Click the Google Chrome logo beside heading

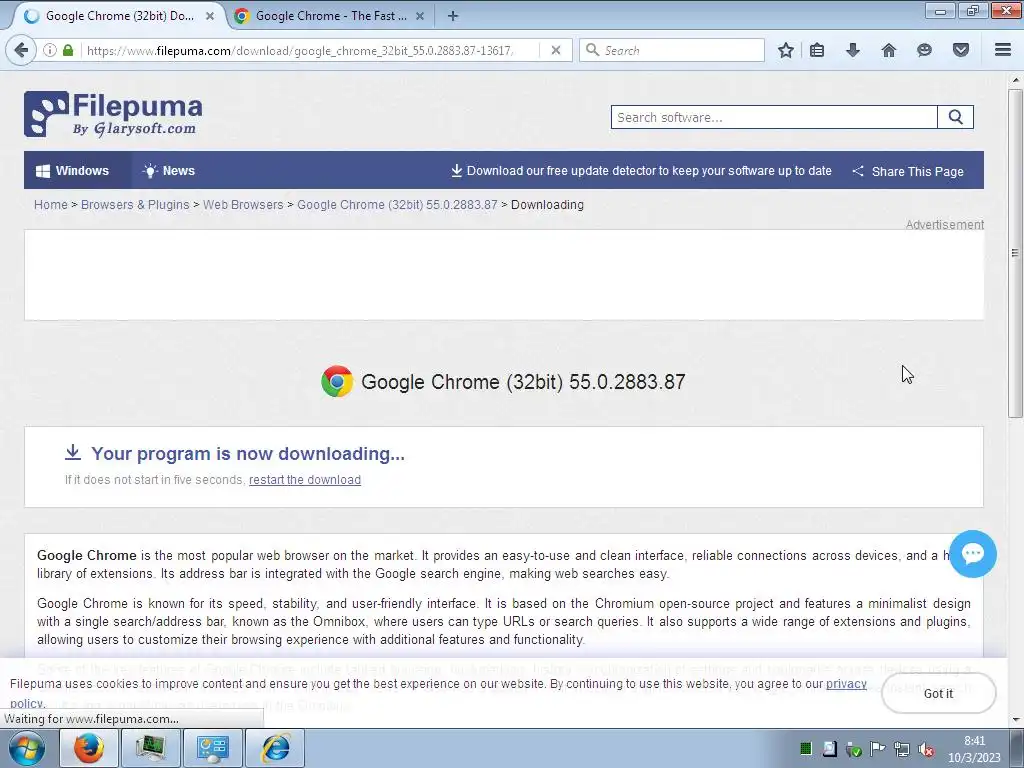(x=337, y=381)
